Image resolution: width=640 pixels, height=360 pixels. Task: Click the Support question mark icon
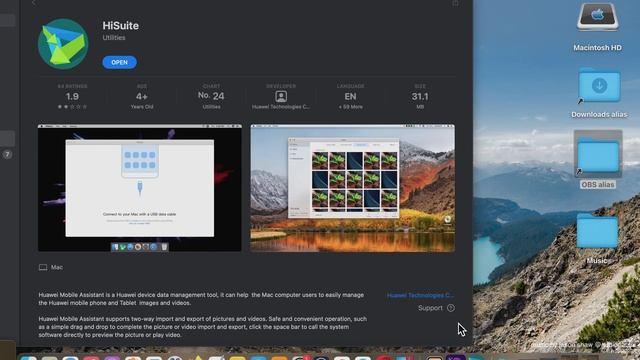click(451, 308)
